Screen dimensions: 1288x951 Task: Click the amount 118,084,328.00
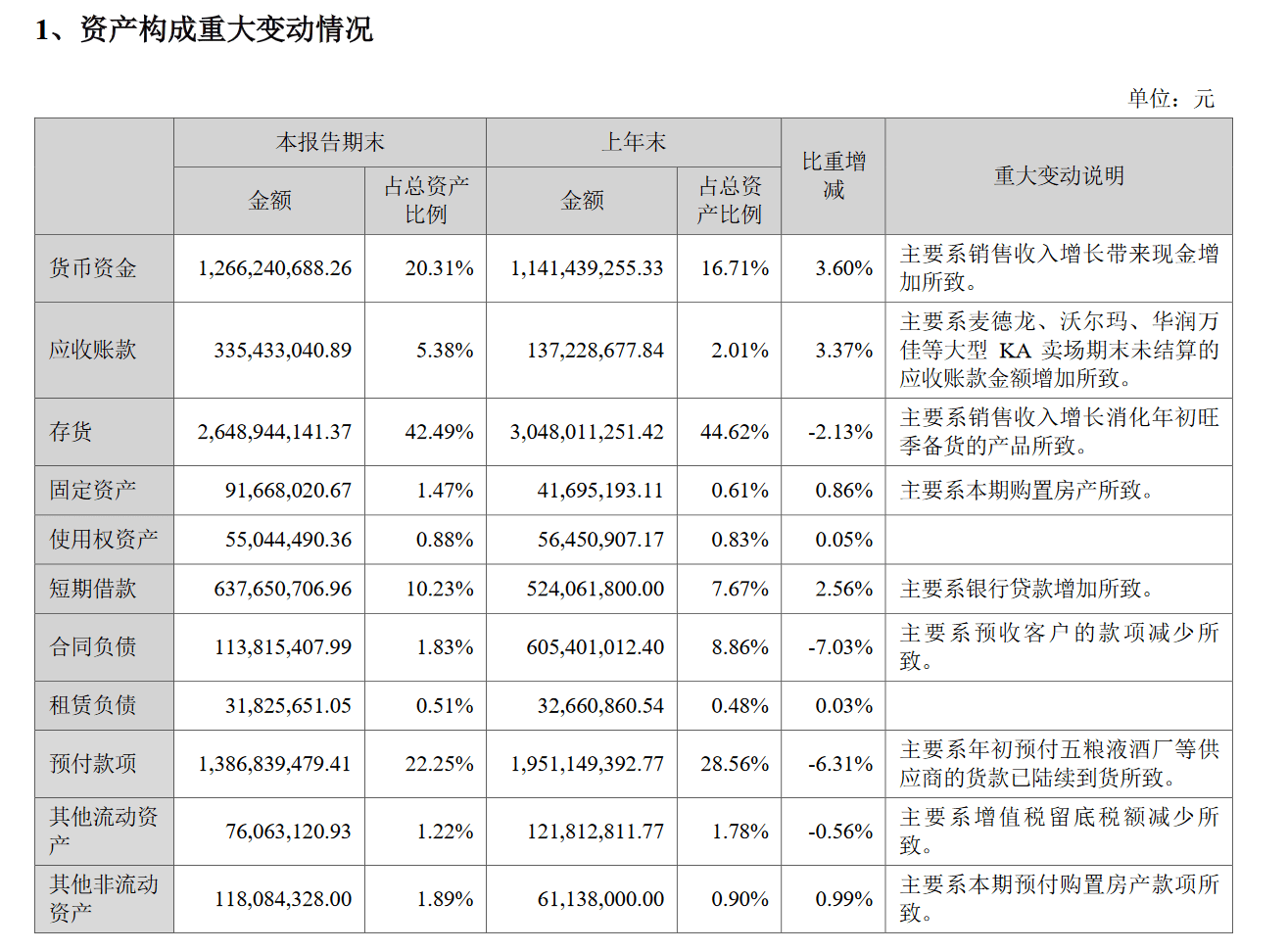(283, 899)
